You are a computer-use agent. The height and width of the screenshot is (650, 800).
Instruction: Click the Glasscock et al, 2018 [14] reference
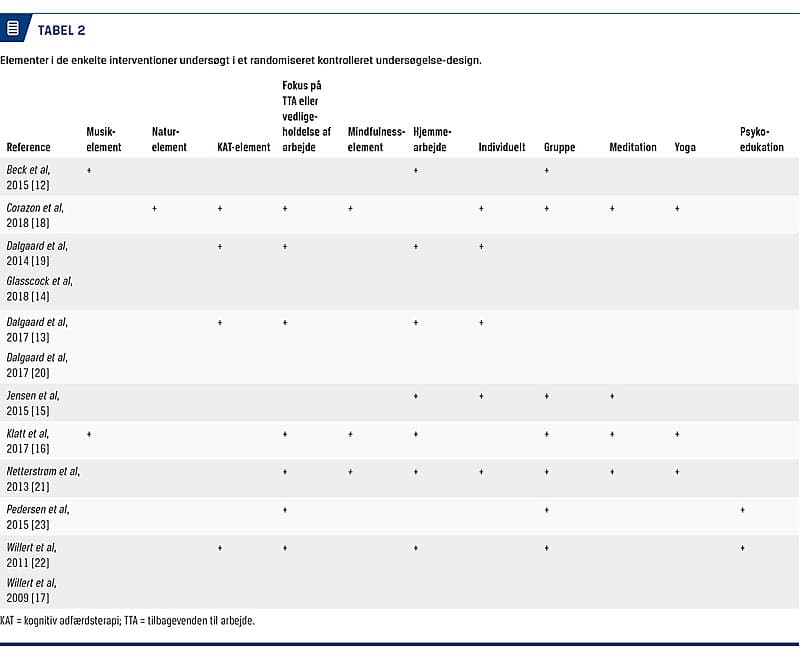pos(39,288)
